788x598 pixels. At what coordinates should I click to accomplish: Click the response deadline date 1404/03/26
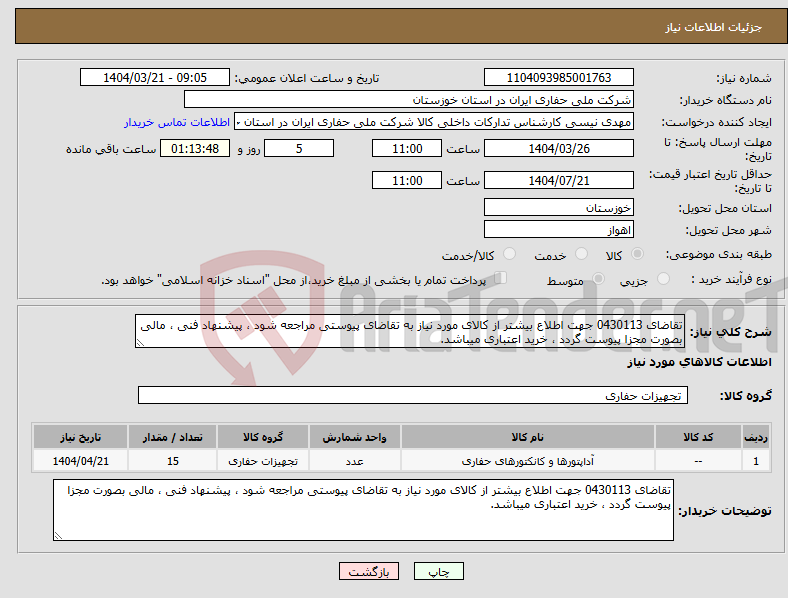tap(558, 148)
